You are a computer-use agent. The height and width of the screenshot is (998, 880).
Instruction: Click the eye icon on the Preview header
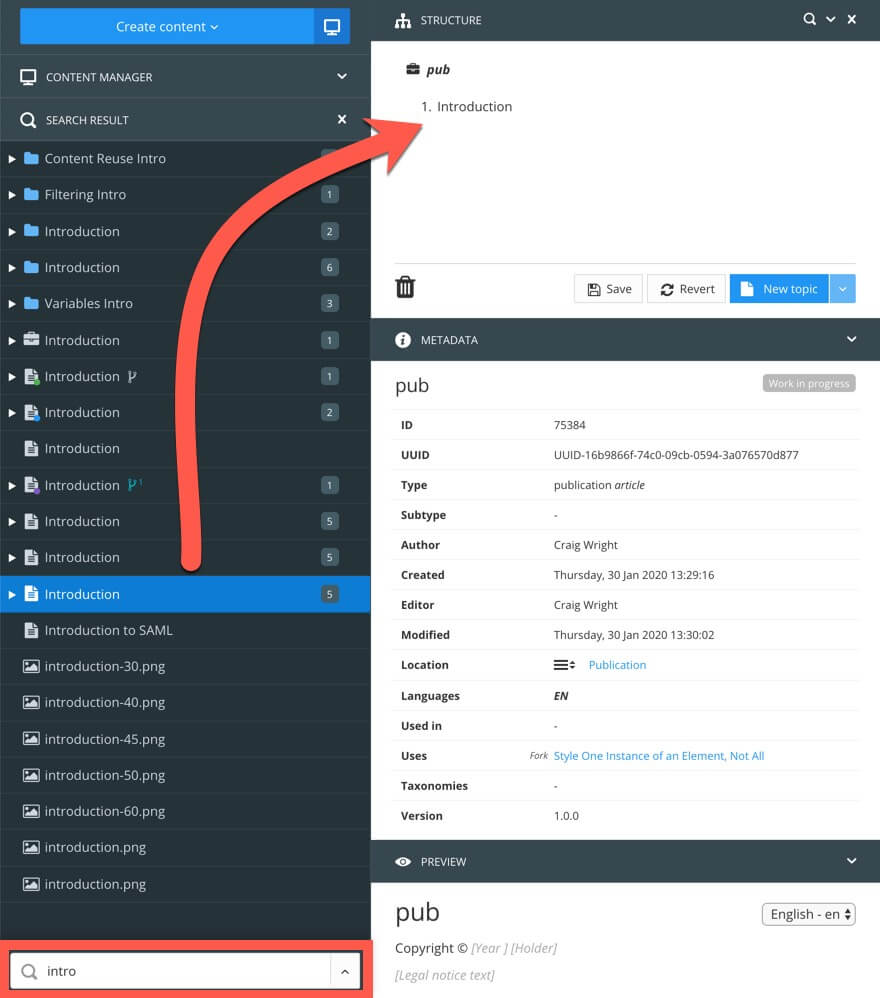coord(403,861)
